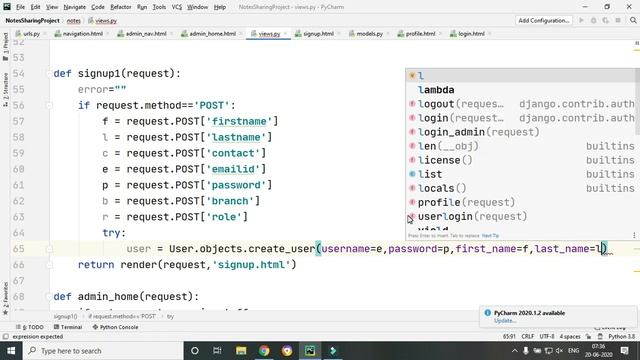Open the Navigate menu
Viewport: 640px width, 360px height.
75,7
